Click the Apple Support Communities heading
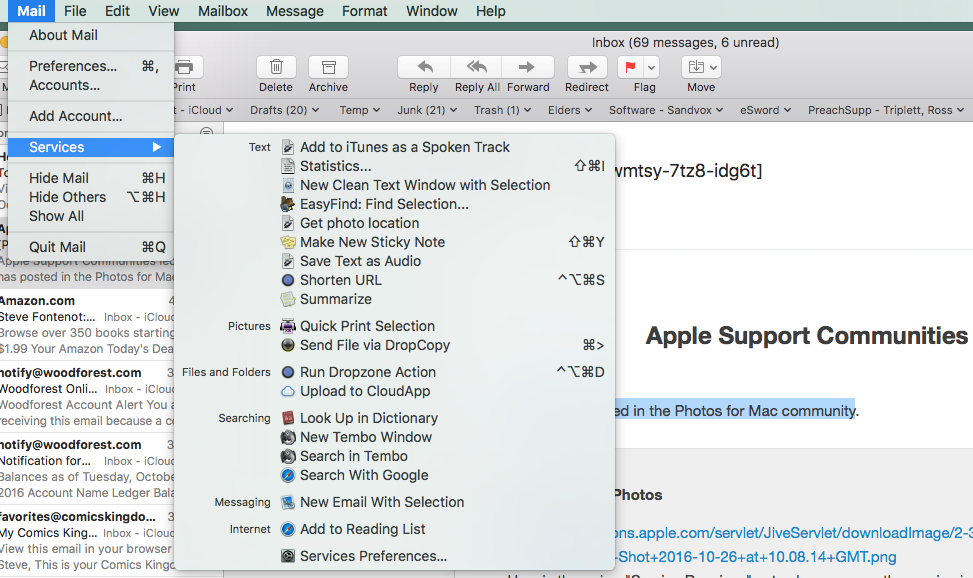Viewport: 973px width, 578px height. tap(806, 336)
